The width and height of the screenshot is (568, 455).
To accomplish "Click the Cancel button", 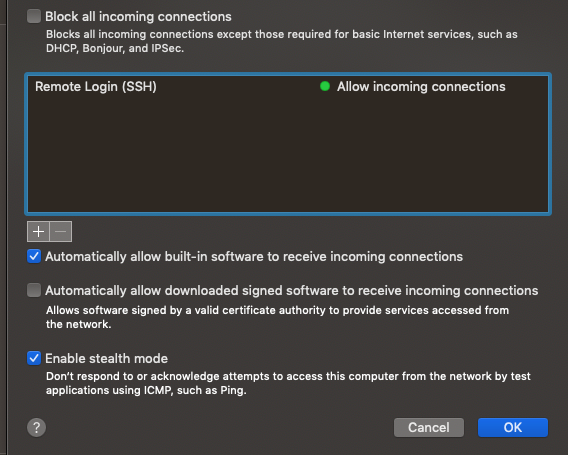I will click(x=429, y=427).
